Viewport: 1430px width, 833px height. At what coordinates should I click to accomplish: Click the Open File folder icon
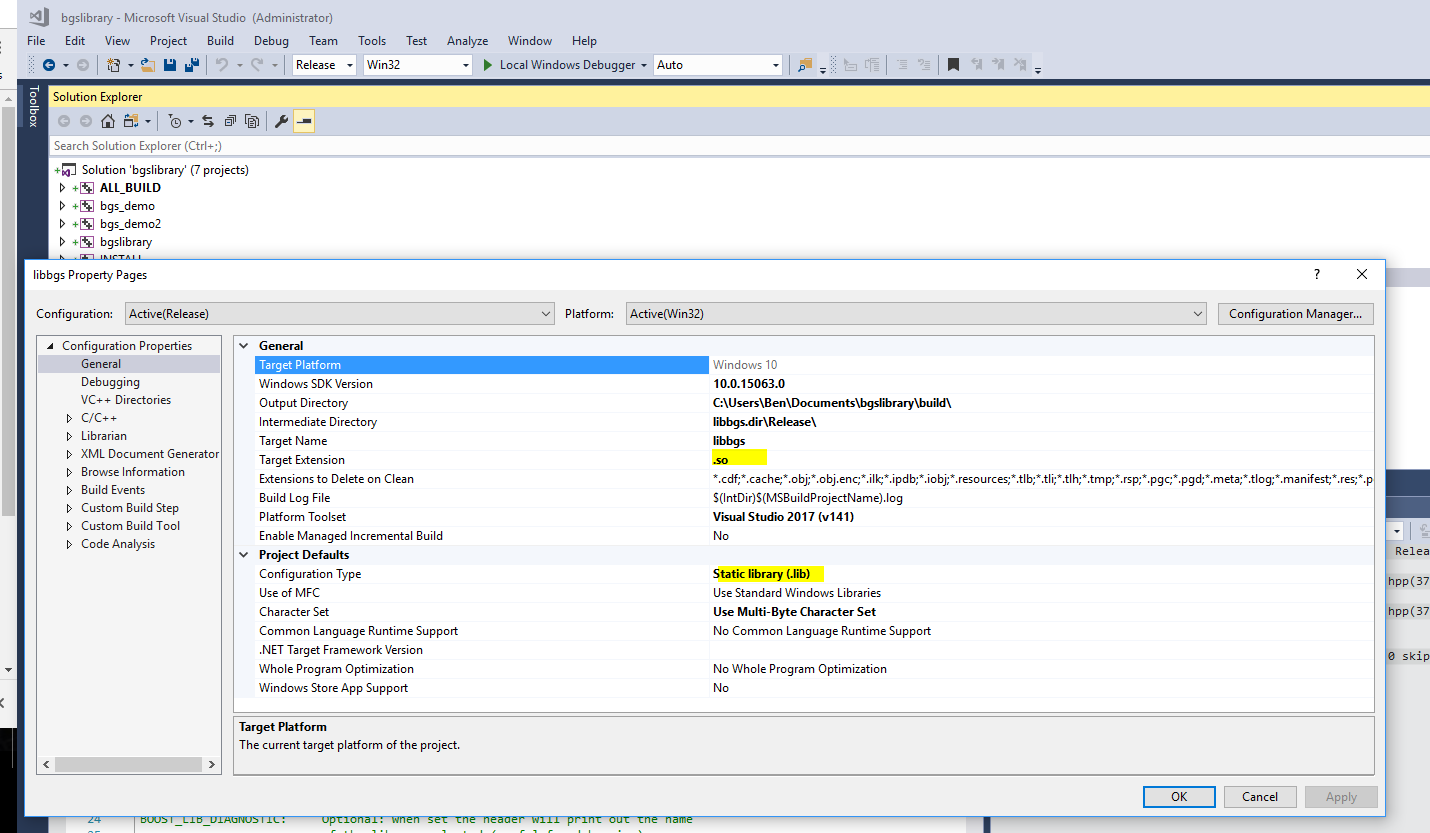(148, 65)
